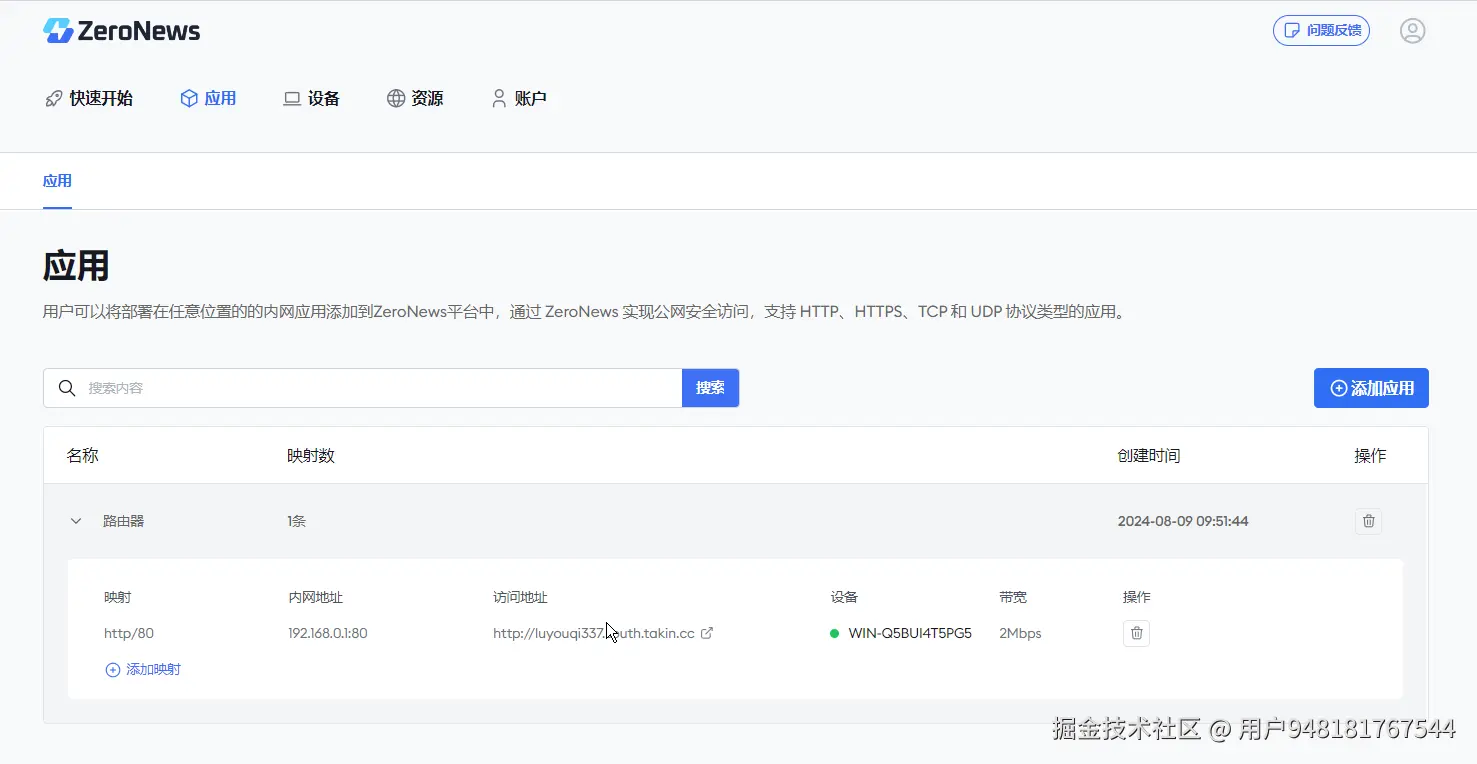The height and width of the screenshot is (764, 1477).
Task: Click the 资源 tab's globe icon
Action: click(394, 97)
